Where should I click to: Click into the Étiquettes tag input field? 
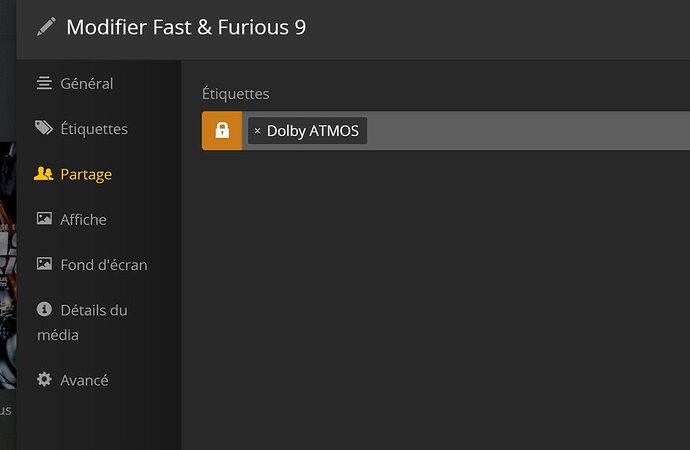(520, 131)
